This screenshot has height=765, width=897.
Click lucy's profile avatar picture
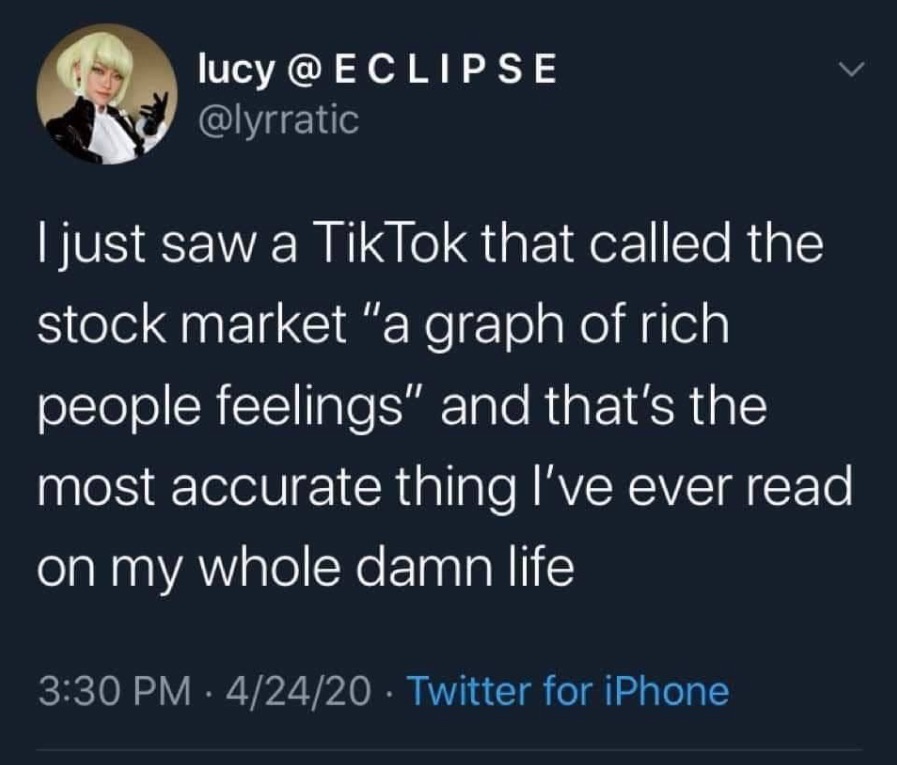tap(107, 95)
